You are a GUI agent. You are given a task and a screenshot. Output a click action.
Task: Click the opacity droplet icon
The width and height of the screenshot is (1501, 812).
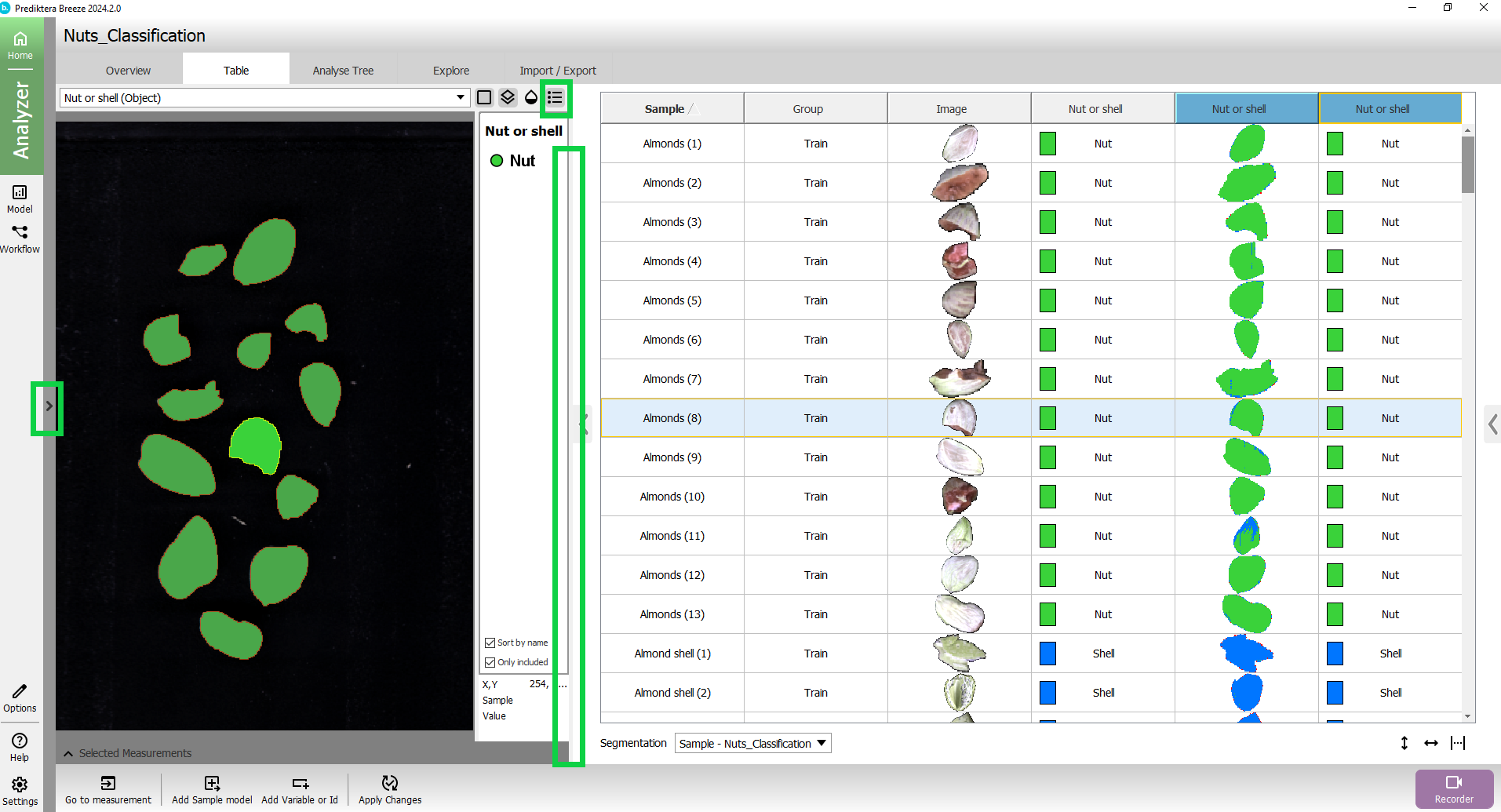pos(531,97)
